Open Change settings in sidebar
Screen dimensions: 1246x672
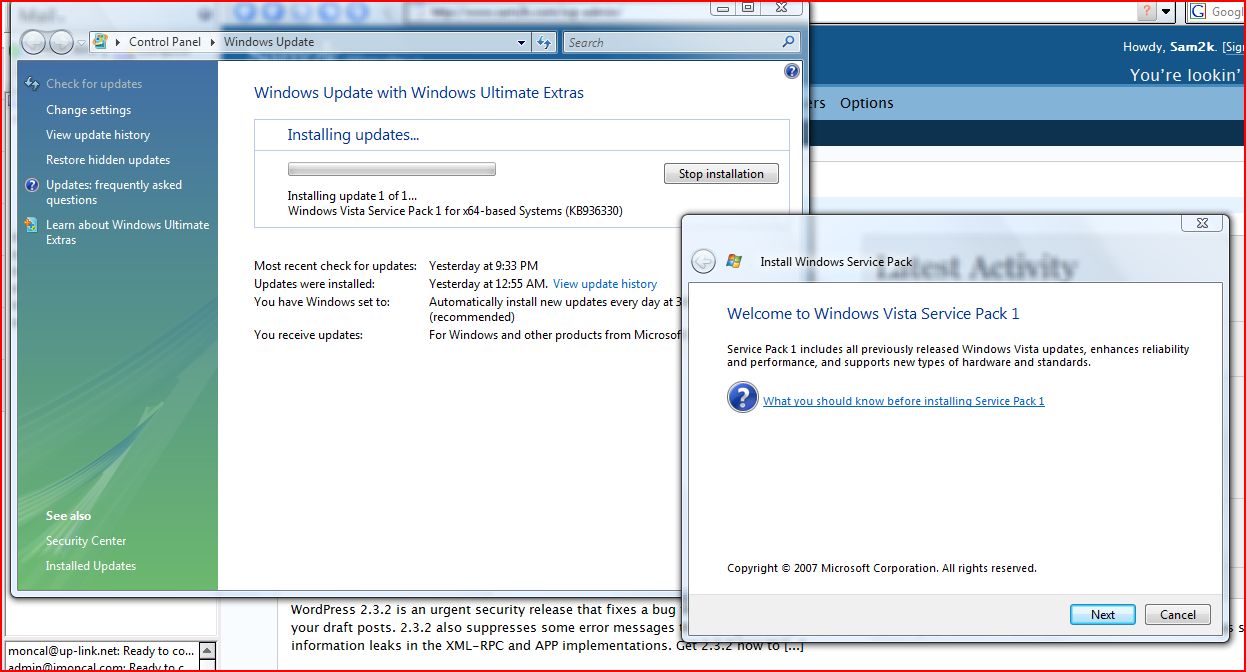(88, 110)
